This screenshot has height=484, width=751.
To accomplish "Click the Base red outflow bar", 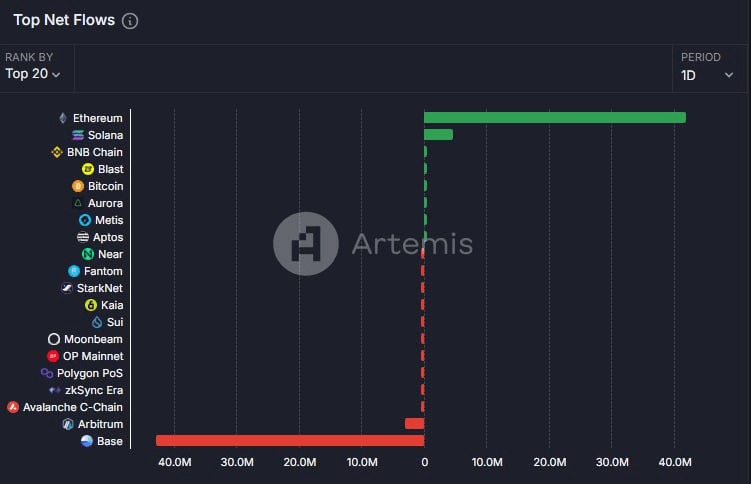I will coord(290,440).
